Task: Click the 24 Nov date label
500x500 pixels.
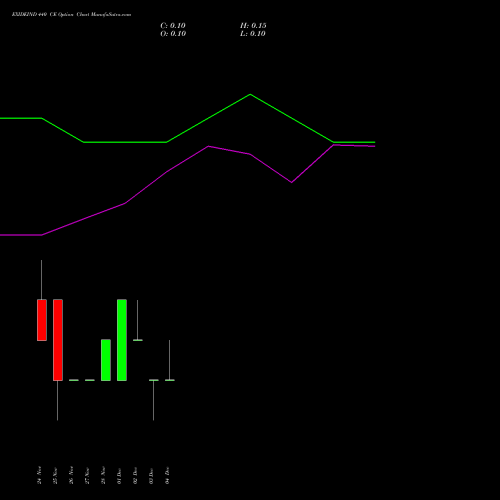Action: pyautogui.click(x=39, y=475)
